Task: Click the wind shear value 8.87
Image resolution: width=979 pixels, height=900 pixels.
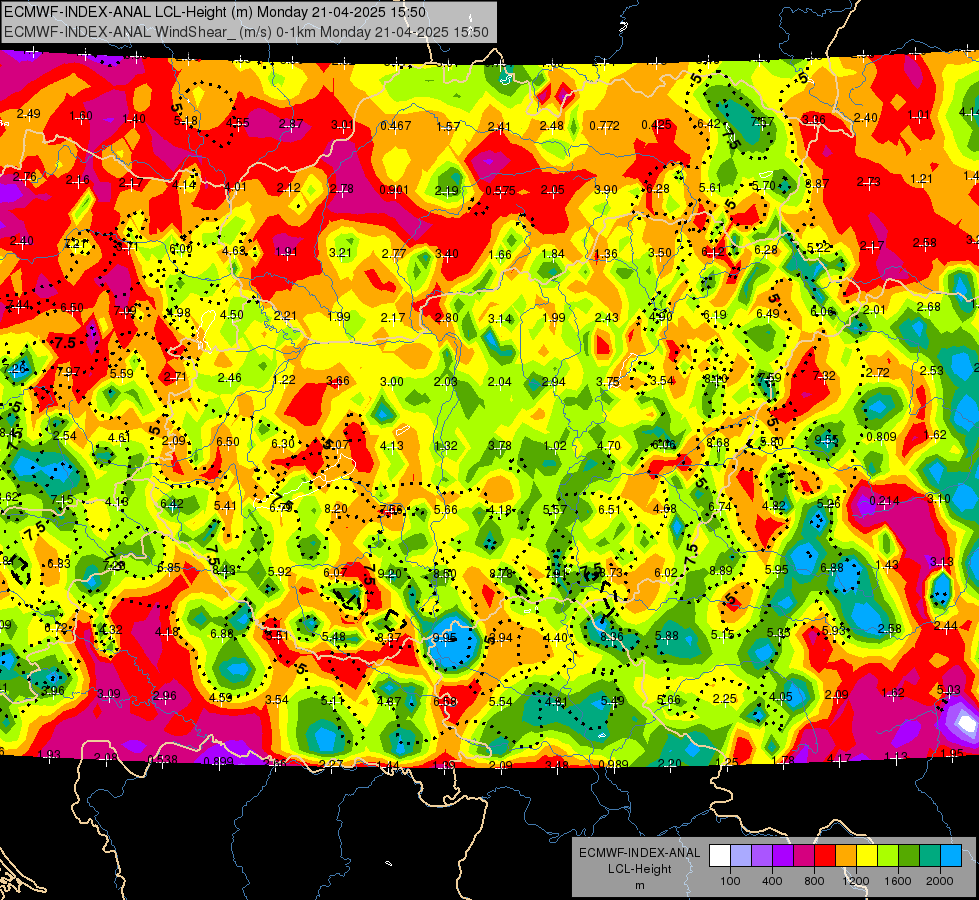Action: click(x=817, y=183)
